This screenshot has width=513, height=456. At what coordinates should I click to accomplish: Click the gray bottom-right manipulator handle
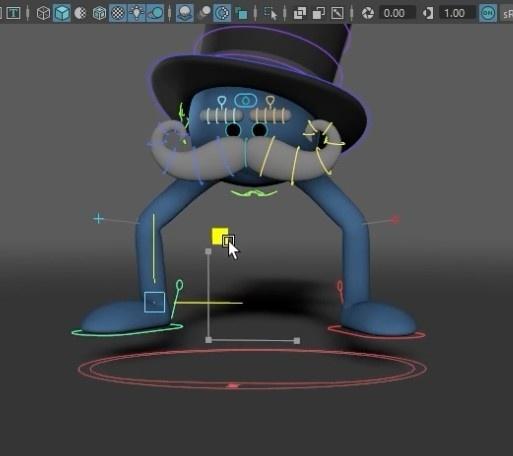297,340
